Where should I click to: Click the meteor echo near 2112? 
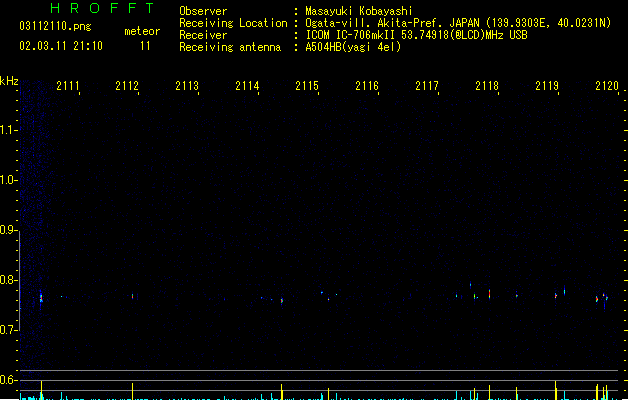click(133, 296)
